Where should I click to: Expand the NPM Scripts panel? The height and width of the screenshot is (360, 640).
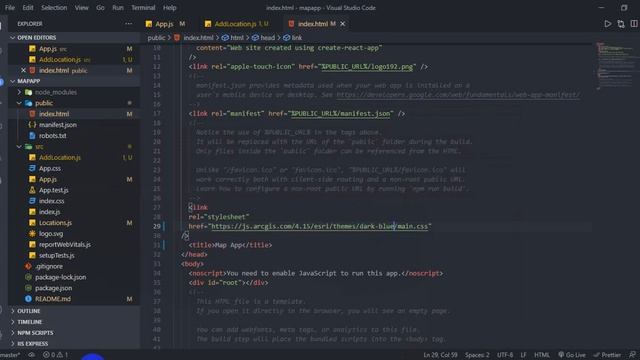[35, 333]
